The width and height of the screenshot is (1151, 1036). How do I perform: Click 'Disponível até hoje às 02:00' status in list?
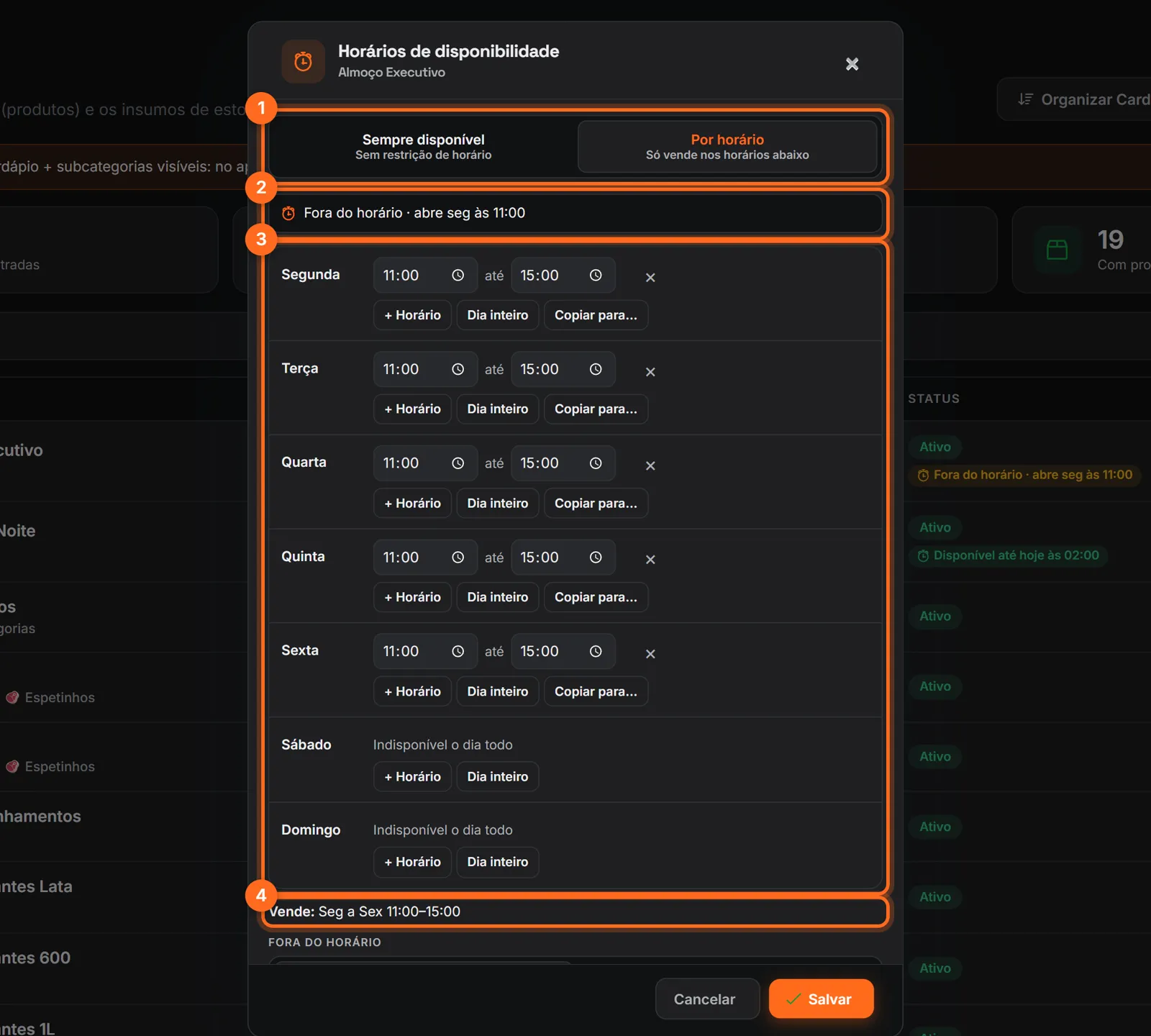tap(1009, 555)
